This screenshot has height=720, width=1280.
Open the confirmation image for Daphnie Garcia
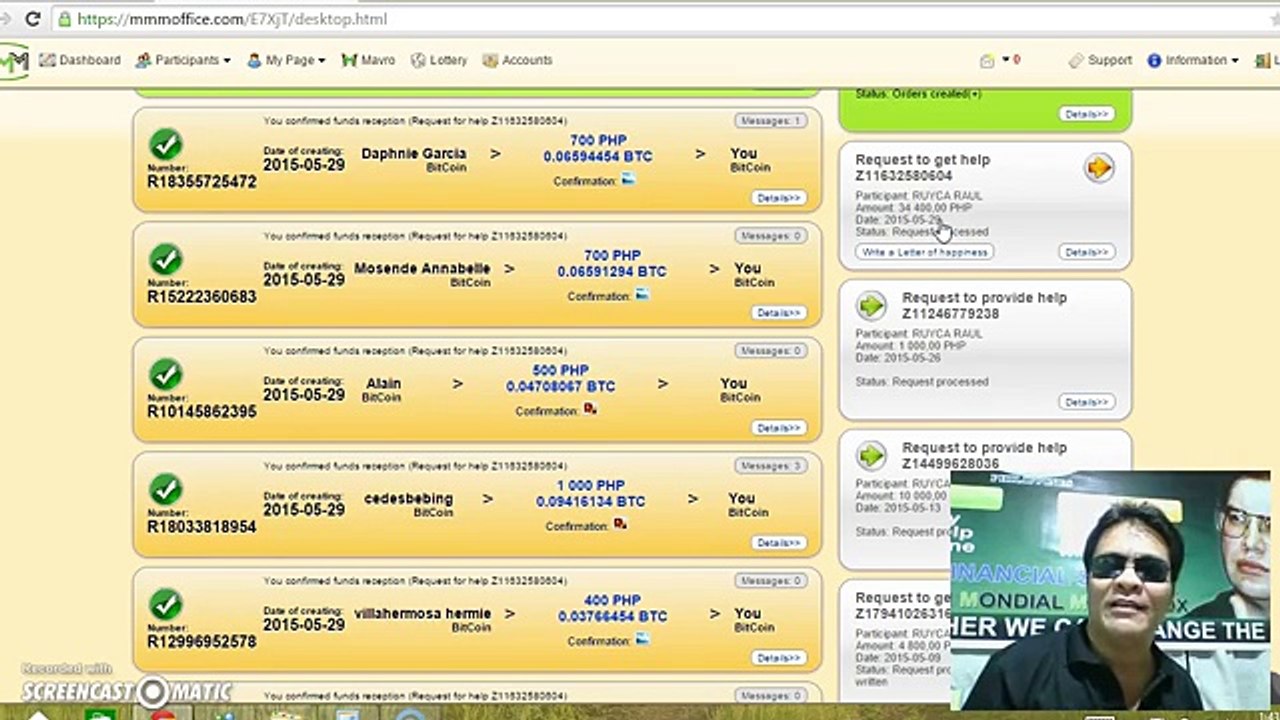[x=628, y=180]
